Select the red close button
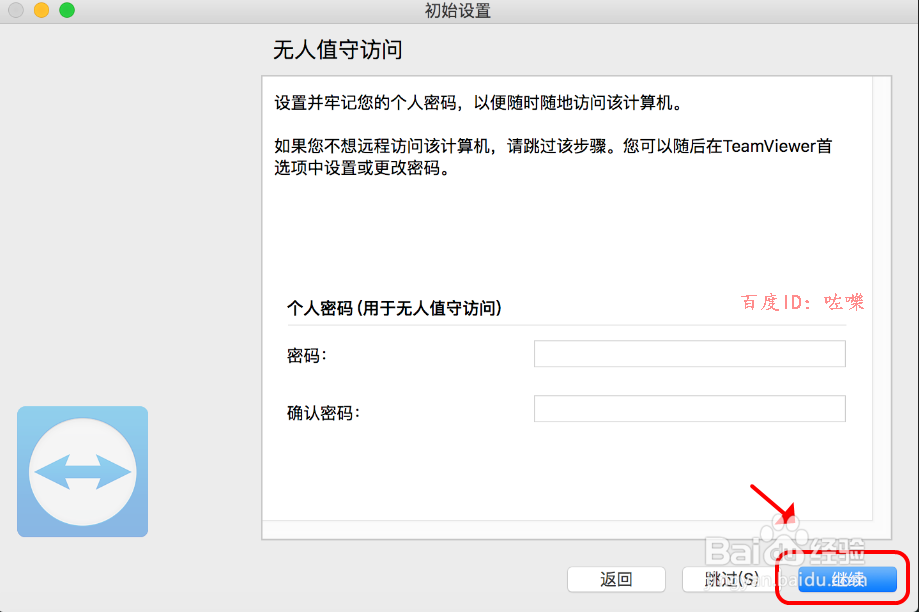Screen dimensions: 919x612 coord(14,11)
